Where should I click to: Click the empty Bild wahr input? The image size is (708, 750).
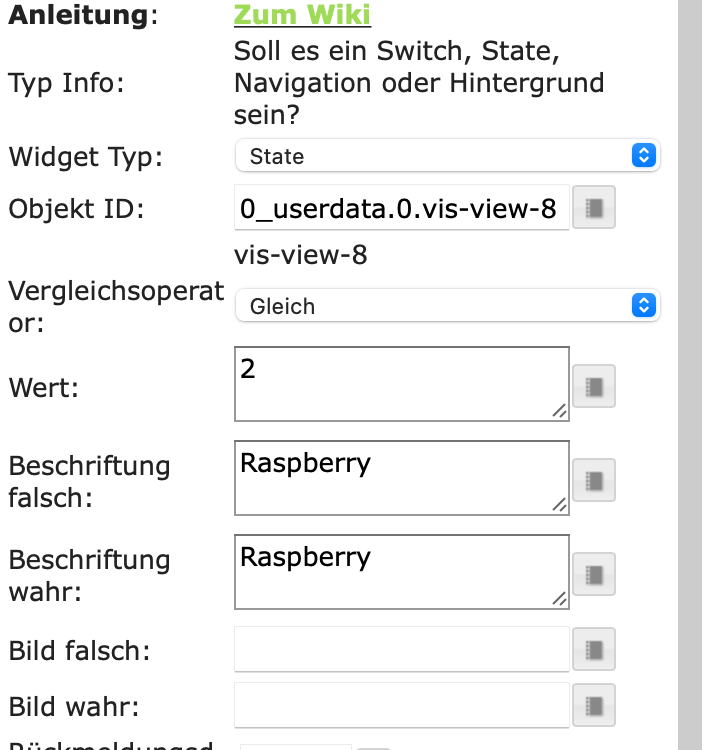click(x=401, y=705)
